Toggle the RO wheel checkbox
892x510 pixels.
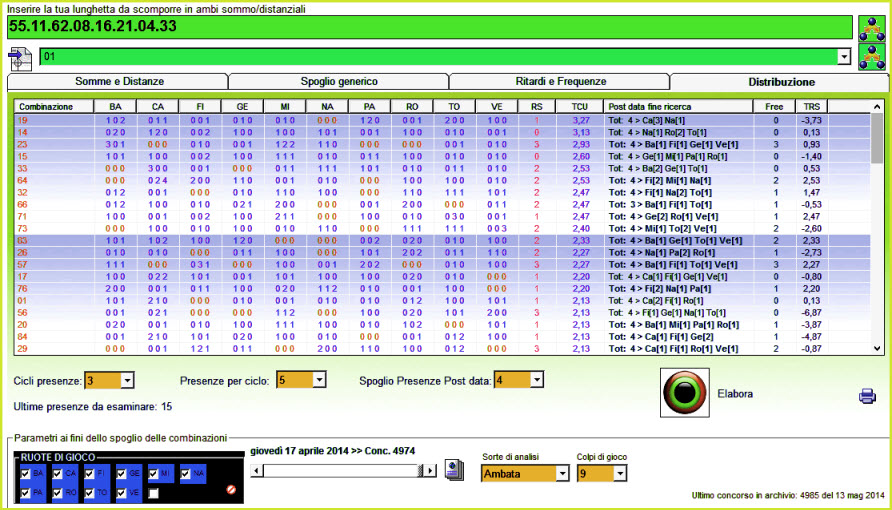[57, 493]
